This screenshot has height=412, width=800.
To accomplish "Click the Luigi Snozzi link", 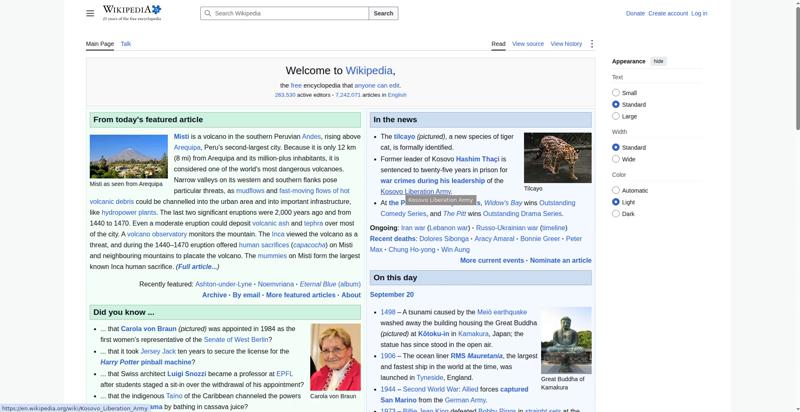I will (187, 374).
